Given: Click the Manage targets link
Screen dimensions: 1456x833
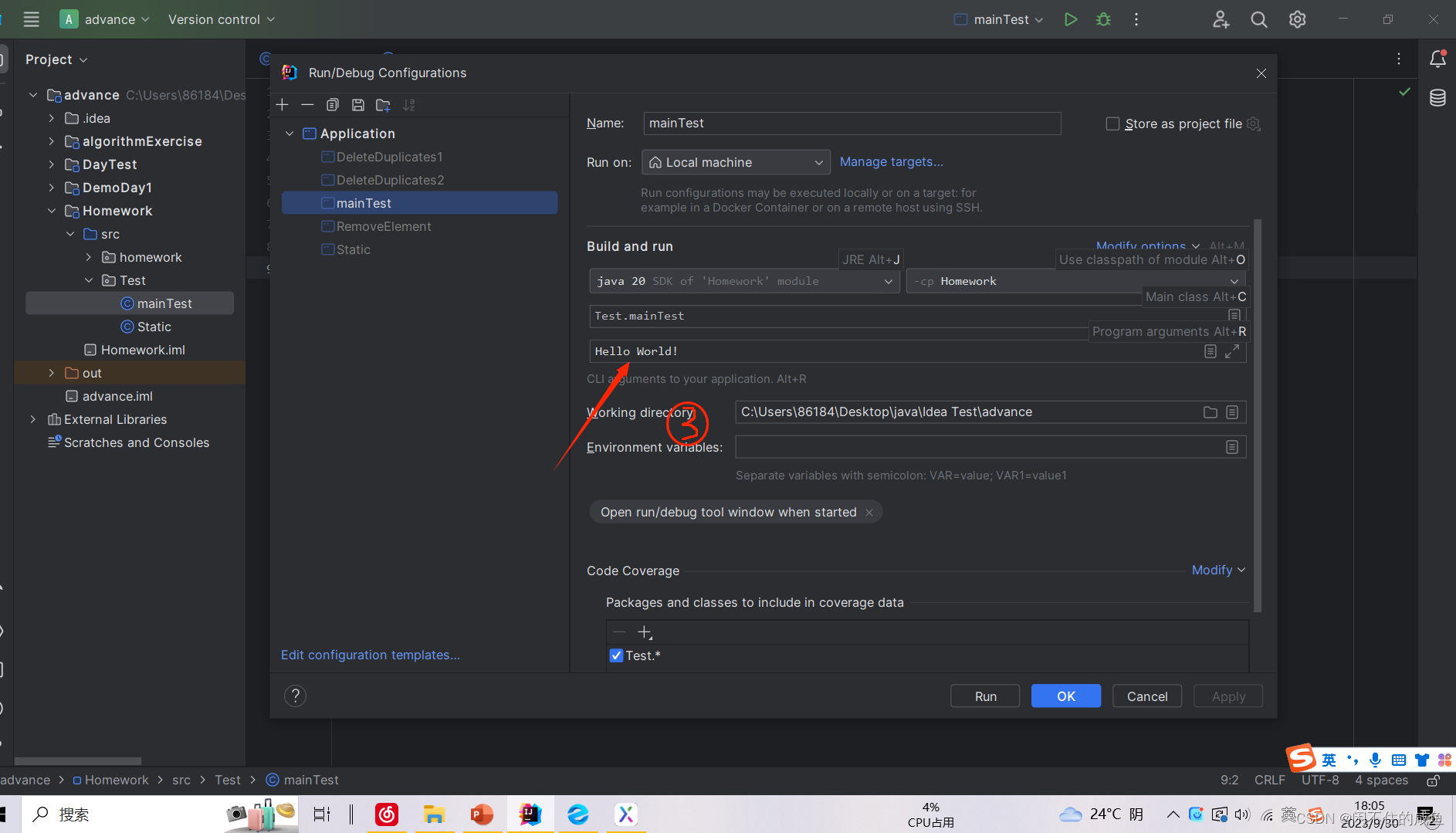Looking at the screenshot, I should (891, 161).
